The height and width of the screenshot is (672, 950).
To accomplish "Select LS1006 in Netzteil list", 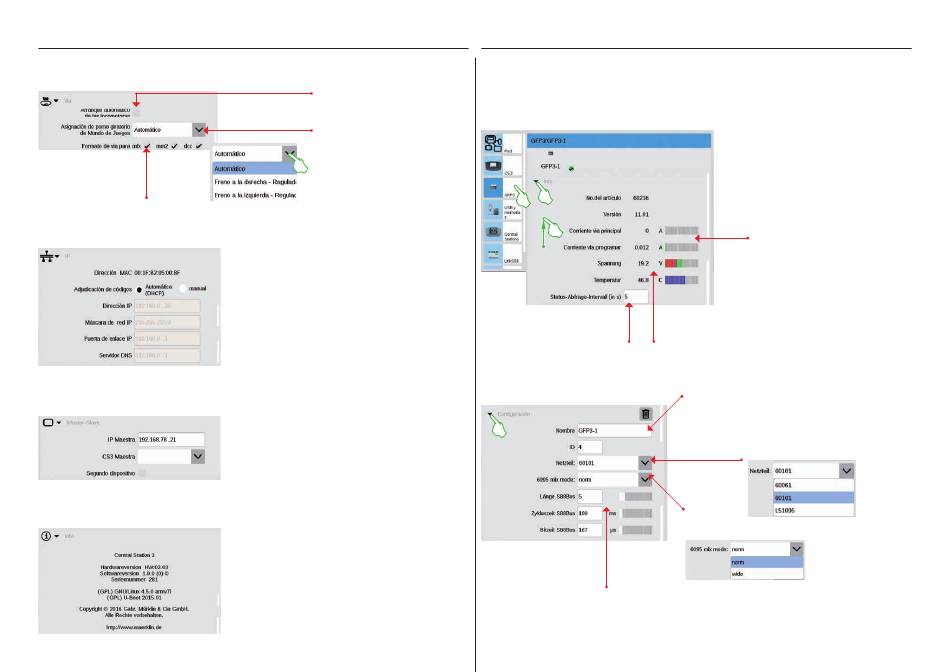I will (814, 510).
